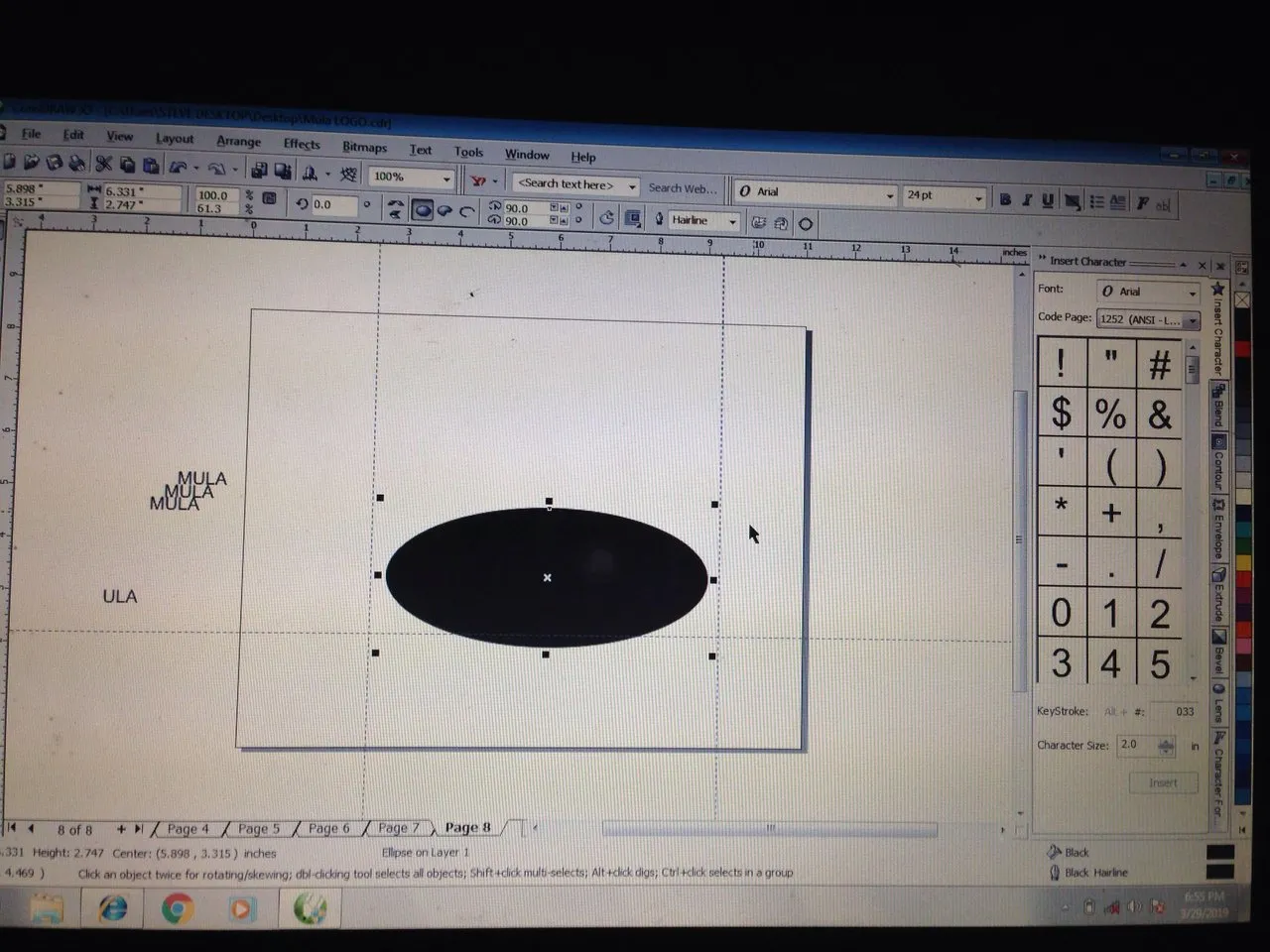Open the Hairline outline width dropdown
The width and height of the screenshot is (1270, 952).
coord(732,222)
